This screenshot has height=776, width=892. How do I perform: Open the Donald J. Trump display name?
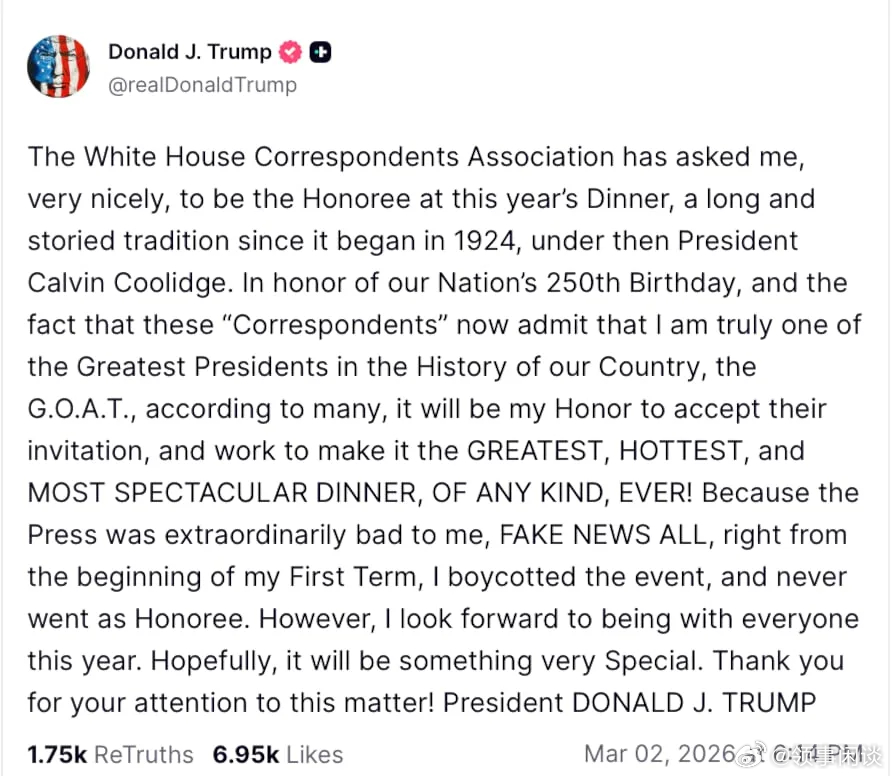coord(190,52)
